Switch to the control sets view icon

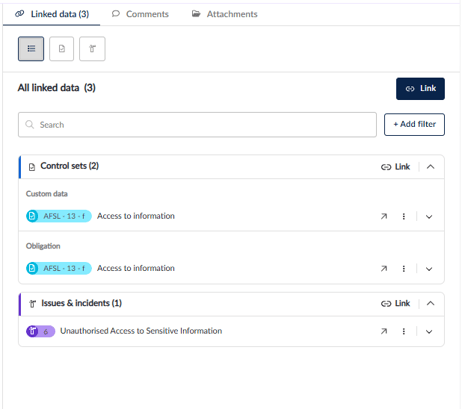[61, 49]
